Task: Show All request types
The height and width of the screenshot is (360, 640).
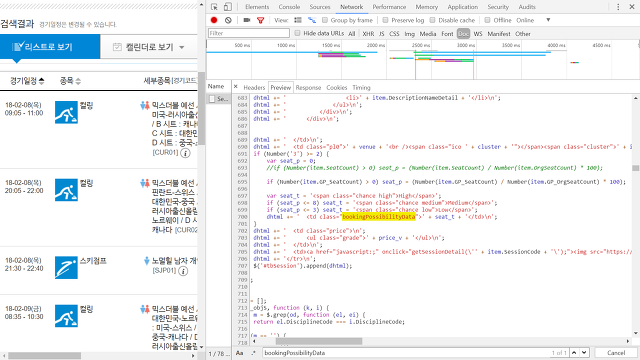Action: [351, 34]
